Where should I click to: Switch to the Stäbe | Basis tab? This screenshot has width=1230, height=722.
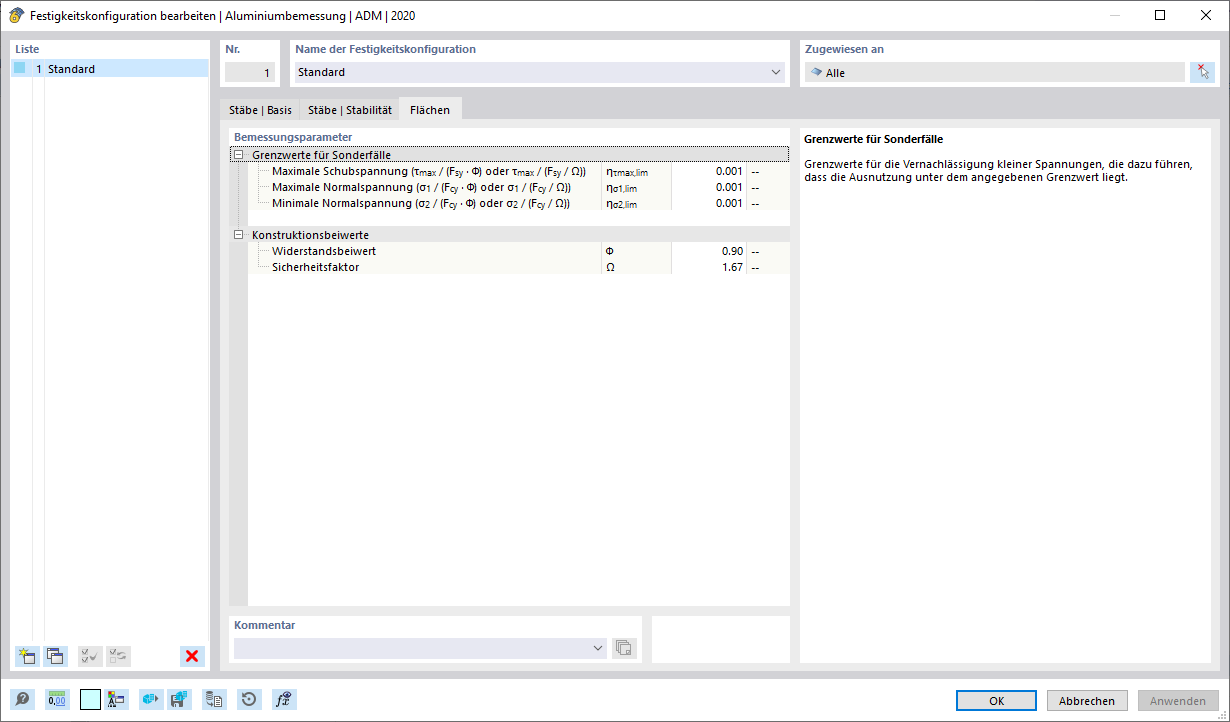tap(261, 110)
